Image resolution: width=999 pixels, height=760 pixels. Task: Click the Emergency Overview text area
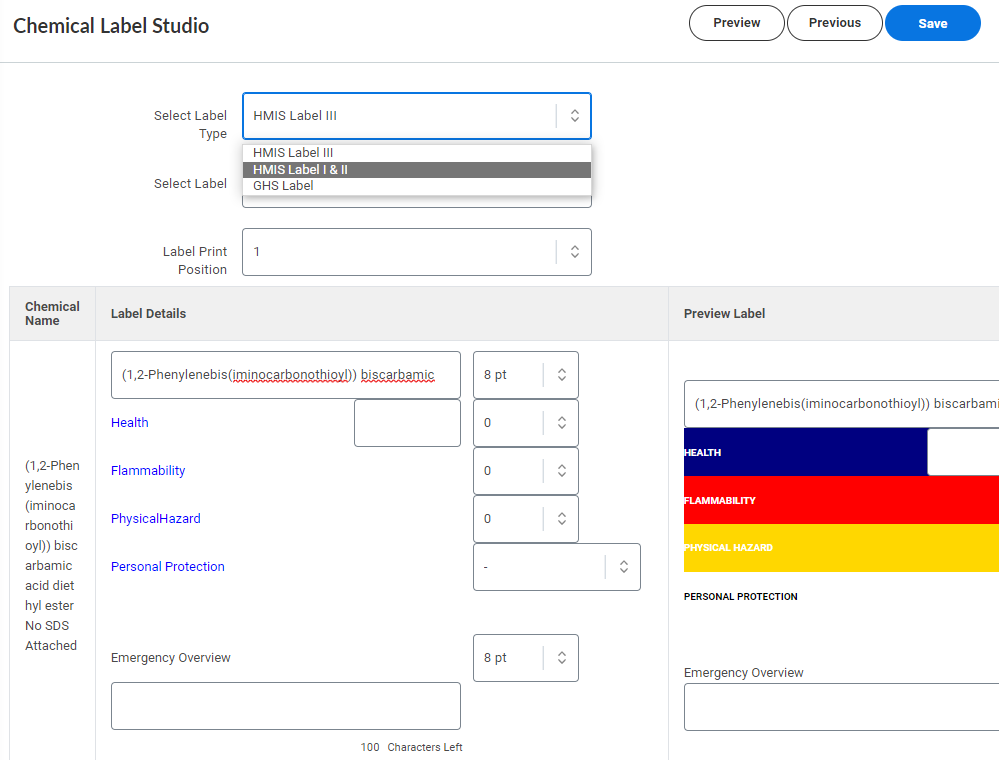(x=285, y=706)
